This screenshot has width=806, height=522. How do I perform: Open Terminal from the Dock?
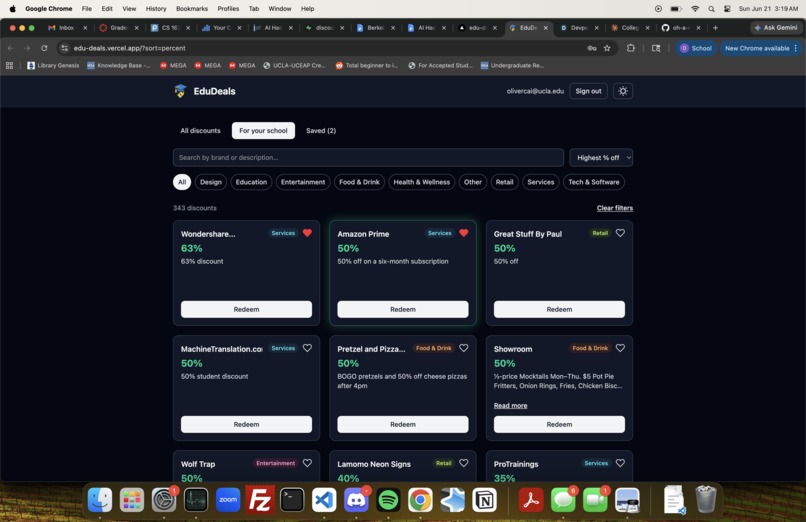click(x=292, y=499)
